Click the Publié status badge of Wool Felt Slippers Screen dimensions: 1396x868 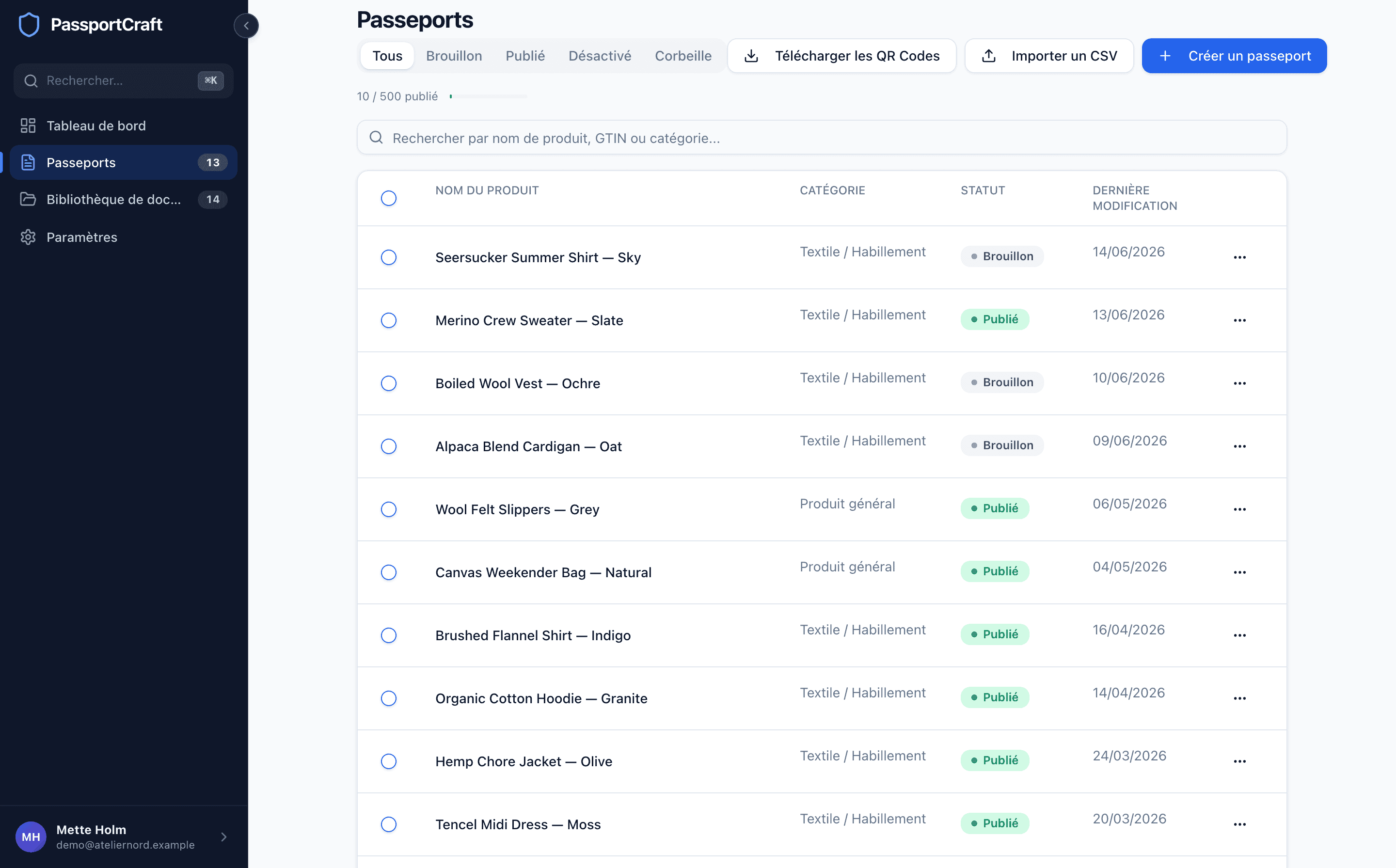[995, 508]
